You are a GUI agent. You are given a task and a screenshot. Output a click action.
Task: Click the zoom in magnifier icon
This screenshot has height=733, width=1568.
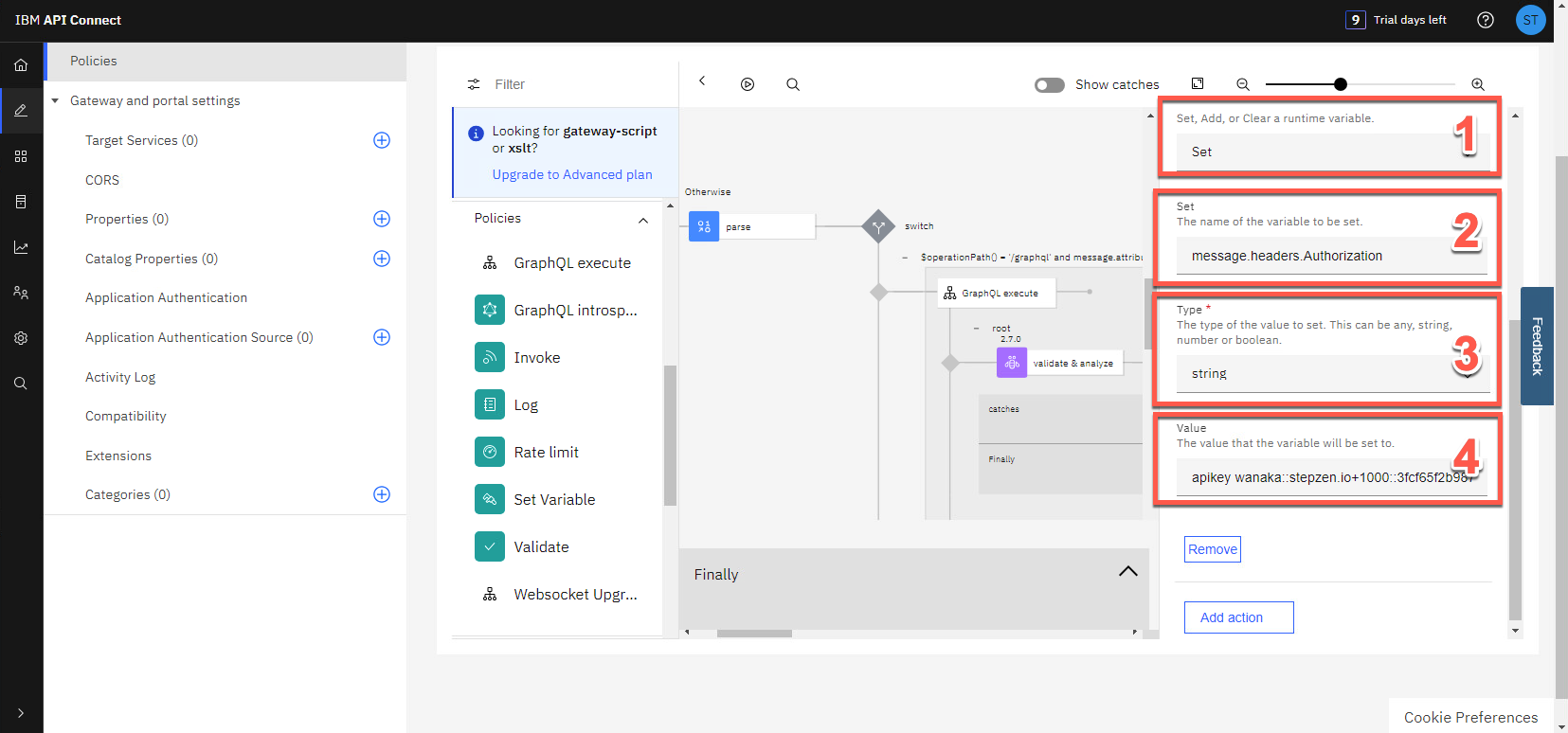[x=1477, y=84]
